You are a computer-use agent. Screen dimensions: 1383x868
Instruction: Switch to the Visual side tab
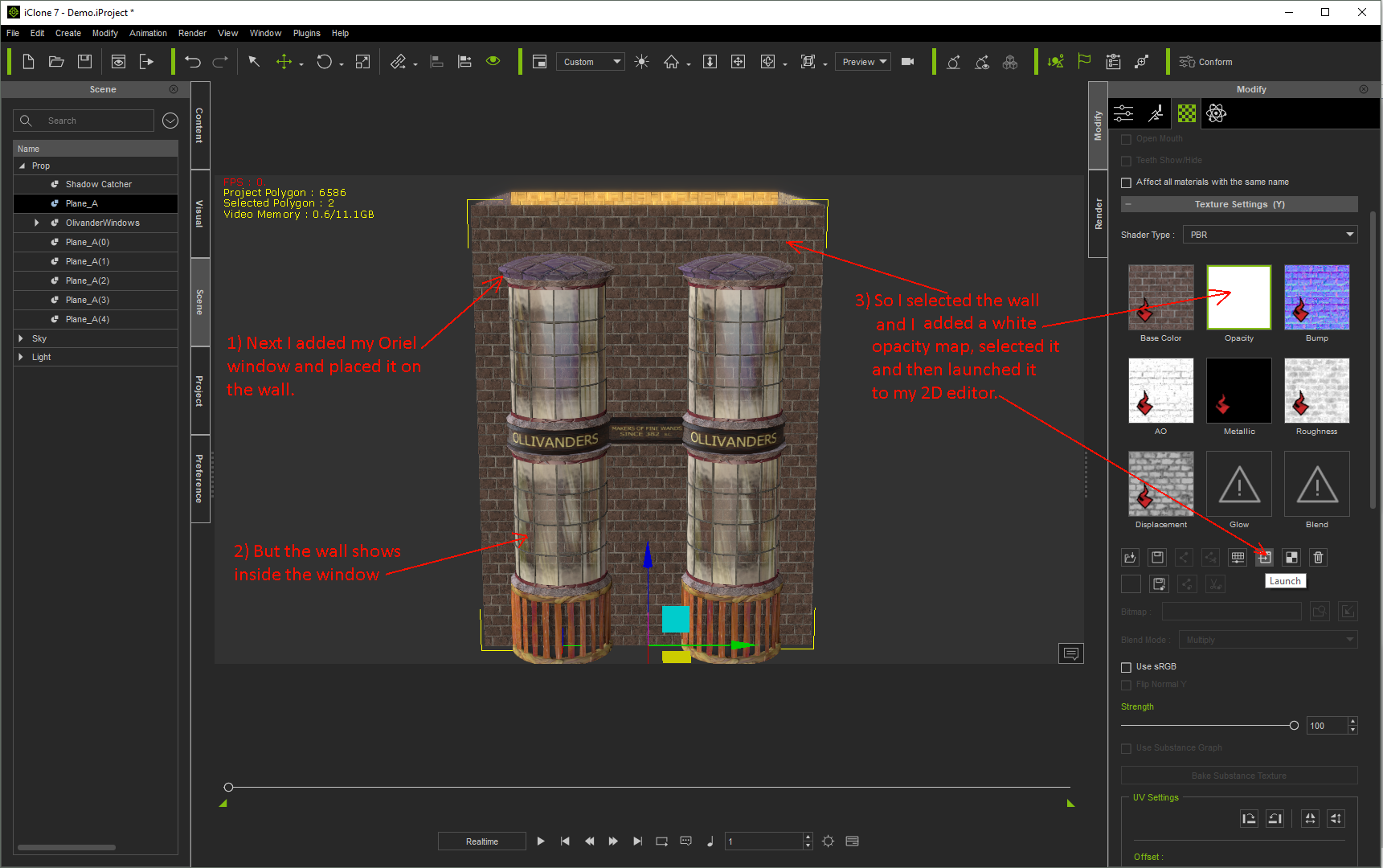click(x=200, y=214)
